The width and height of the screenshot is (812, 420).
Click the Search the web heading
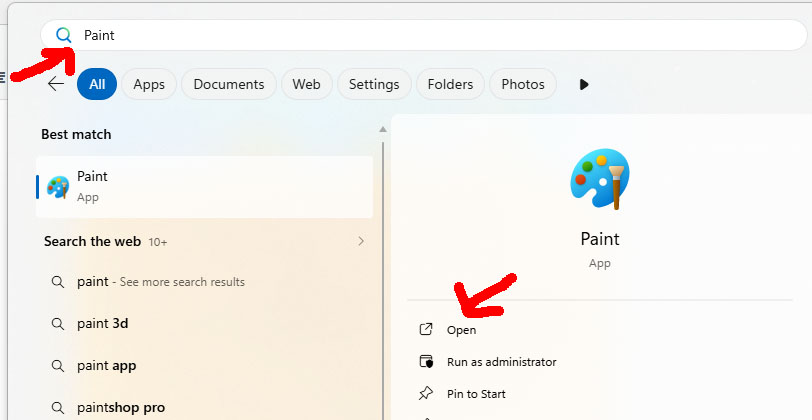point(92,241)
